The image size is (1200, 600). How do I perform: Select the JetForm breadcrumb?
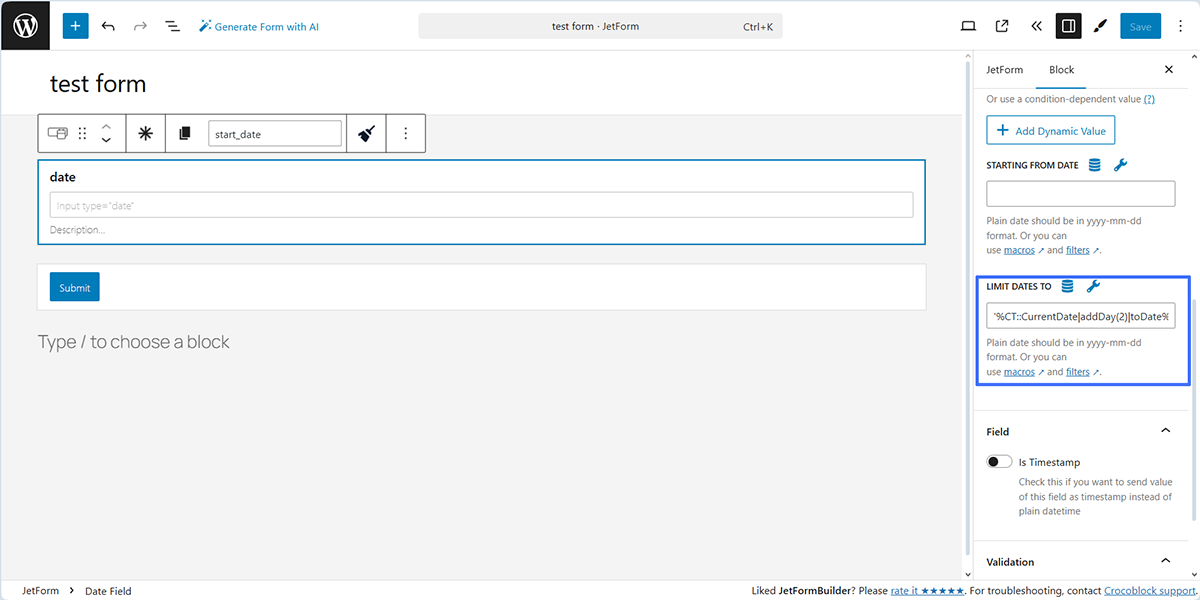click(x=40, y=591)
